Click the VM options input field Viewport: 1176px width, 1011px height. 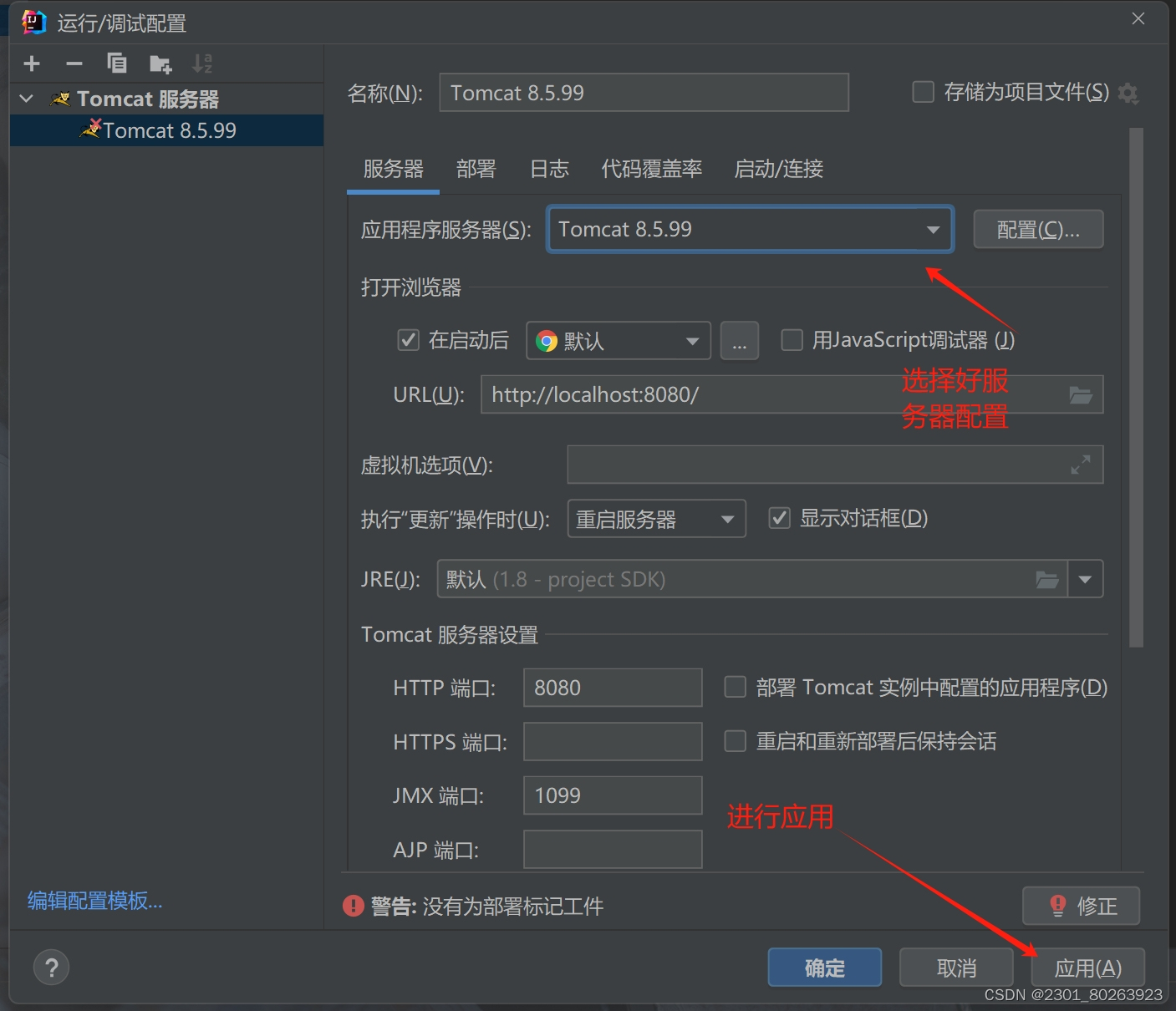tap(835, 465)
